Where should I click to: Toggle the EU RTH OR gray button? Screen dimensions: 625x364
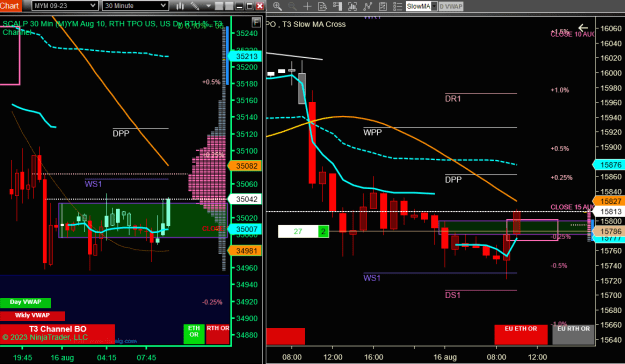573,334
